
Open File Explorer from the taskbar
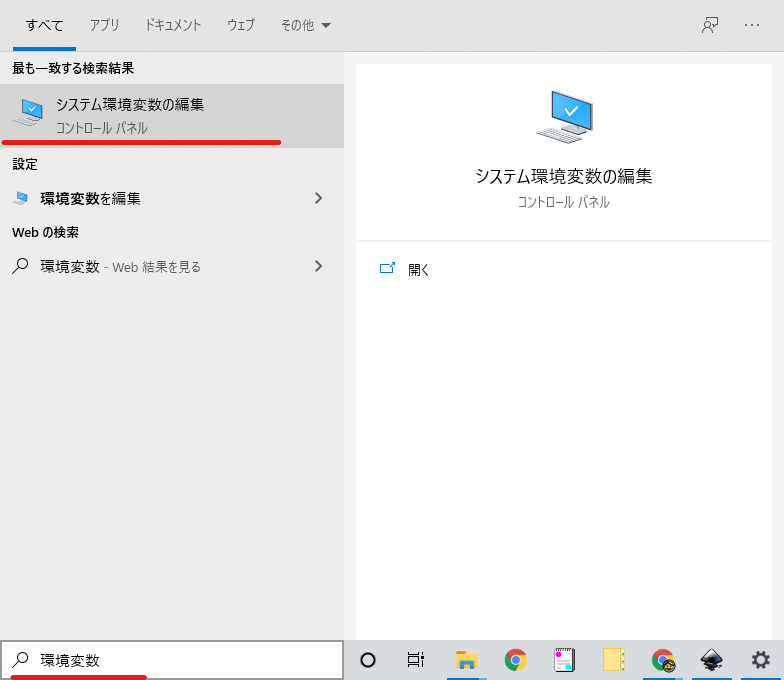(466, 660)
